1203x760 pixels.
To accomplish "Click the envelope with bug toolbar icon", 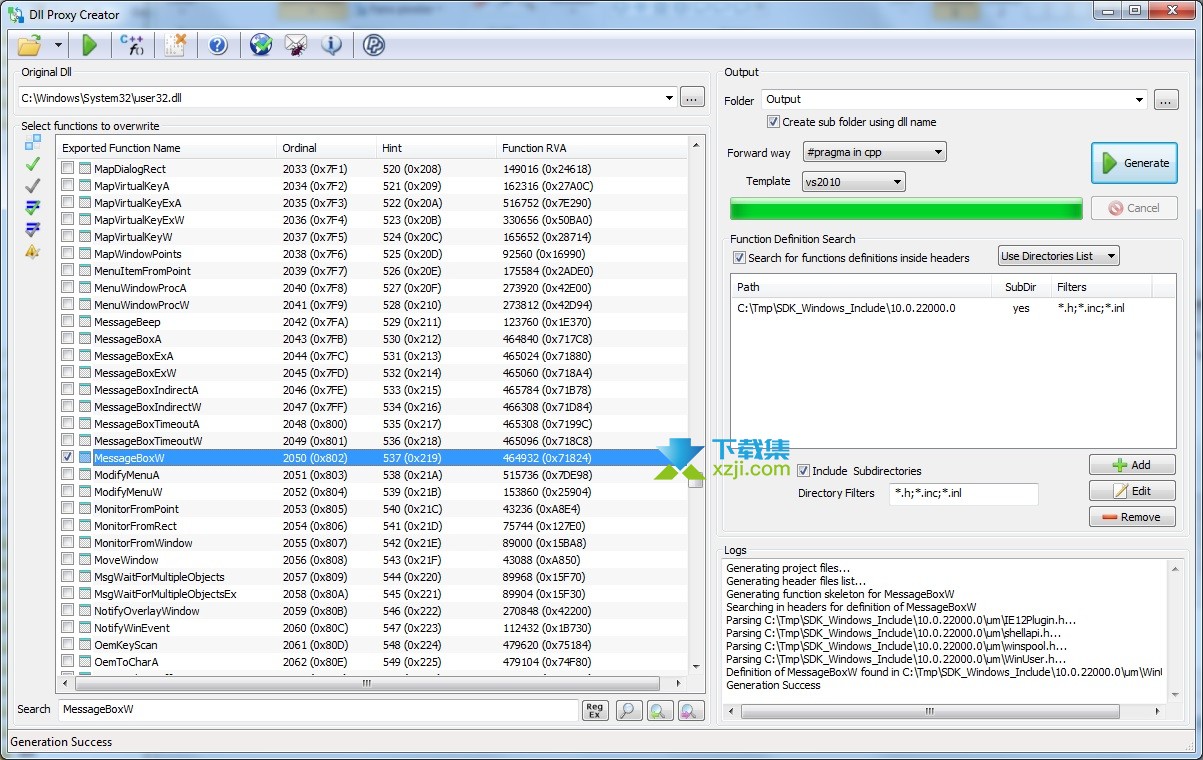I will (x=296, y=45).
